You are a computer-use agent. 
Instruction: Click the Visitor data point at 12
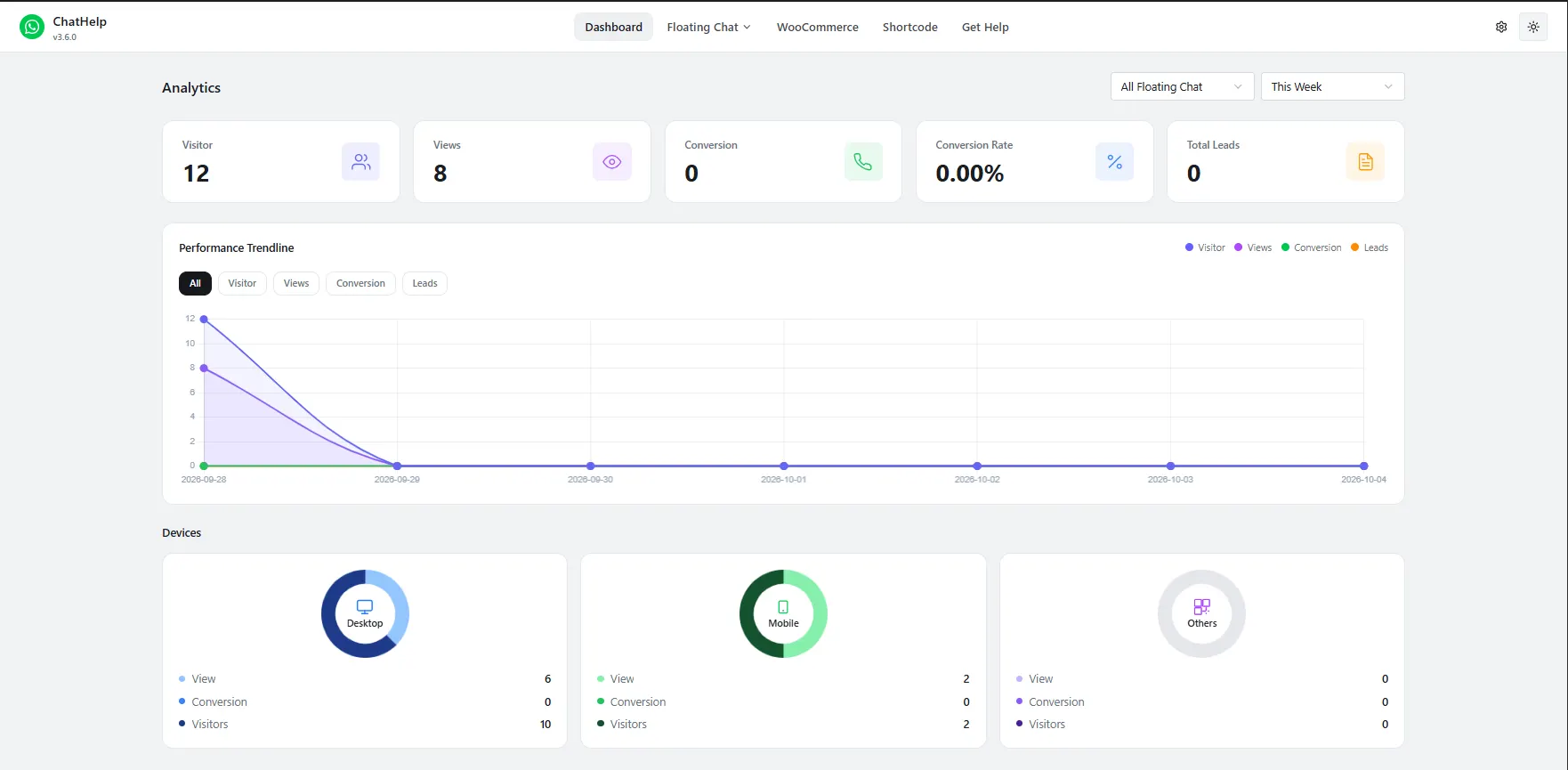click(204, 319)
